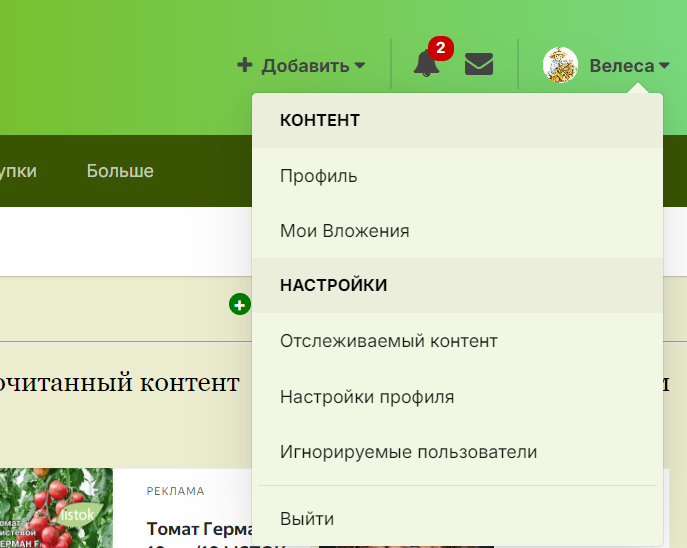
Task: Open the notifications bell icon
Action: (426, 66)
